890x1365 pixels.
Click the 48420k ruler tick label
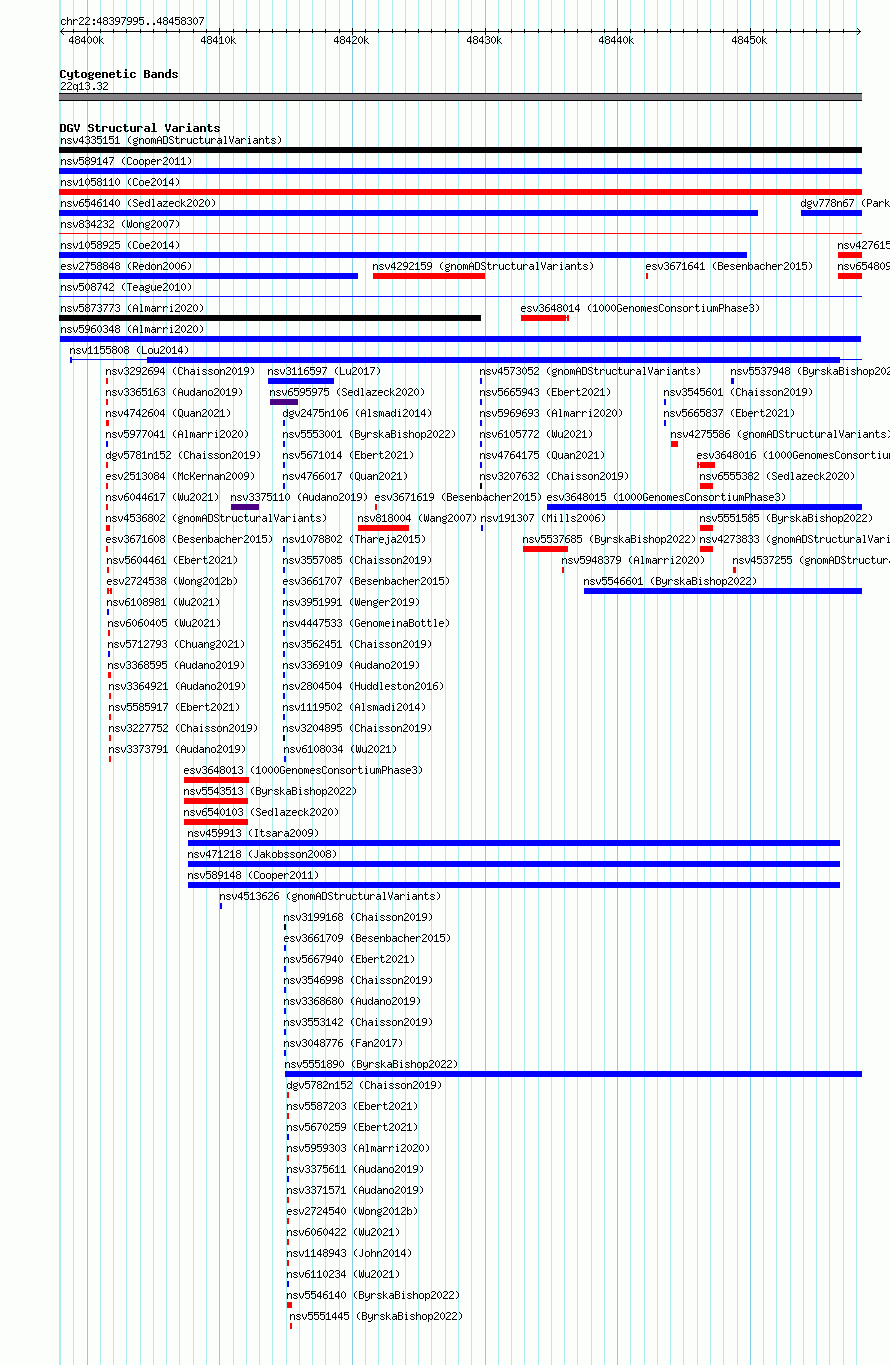351,40
